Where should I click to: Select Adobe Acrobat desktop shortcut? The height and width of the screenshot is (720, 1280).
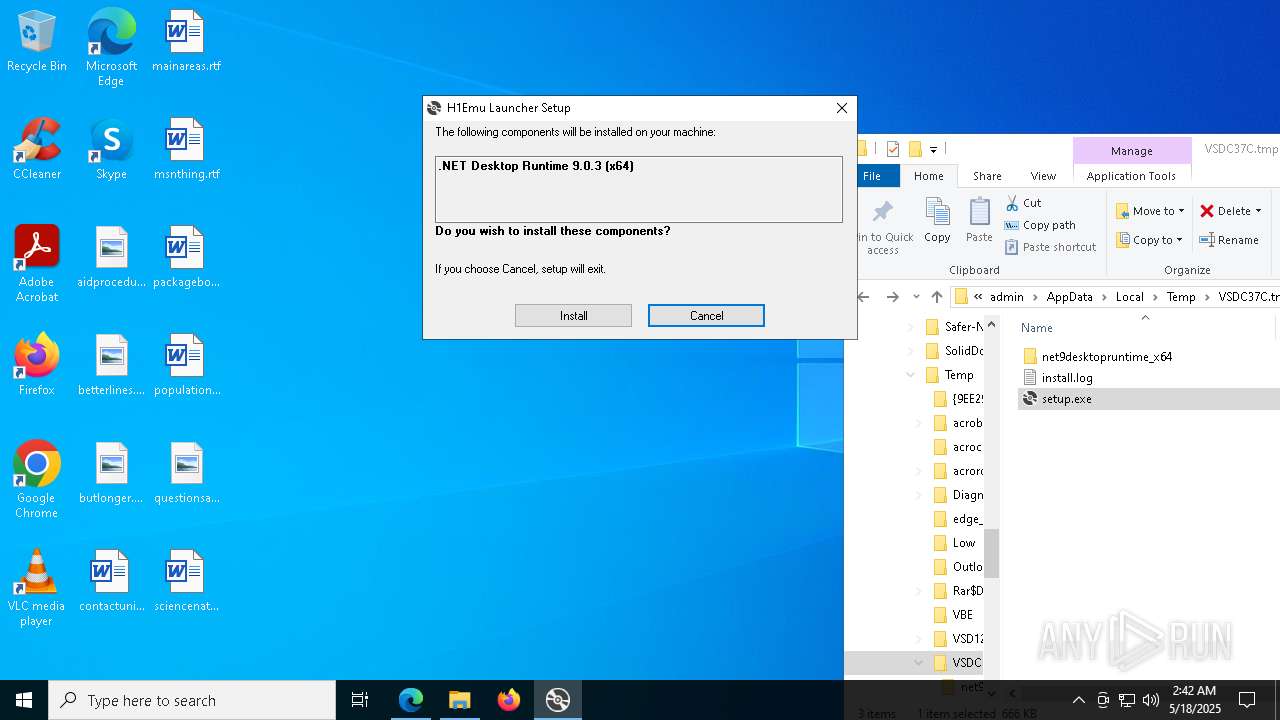37,264
